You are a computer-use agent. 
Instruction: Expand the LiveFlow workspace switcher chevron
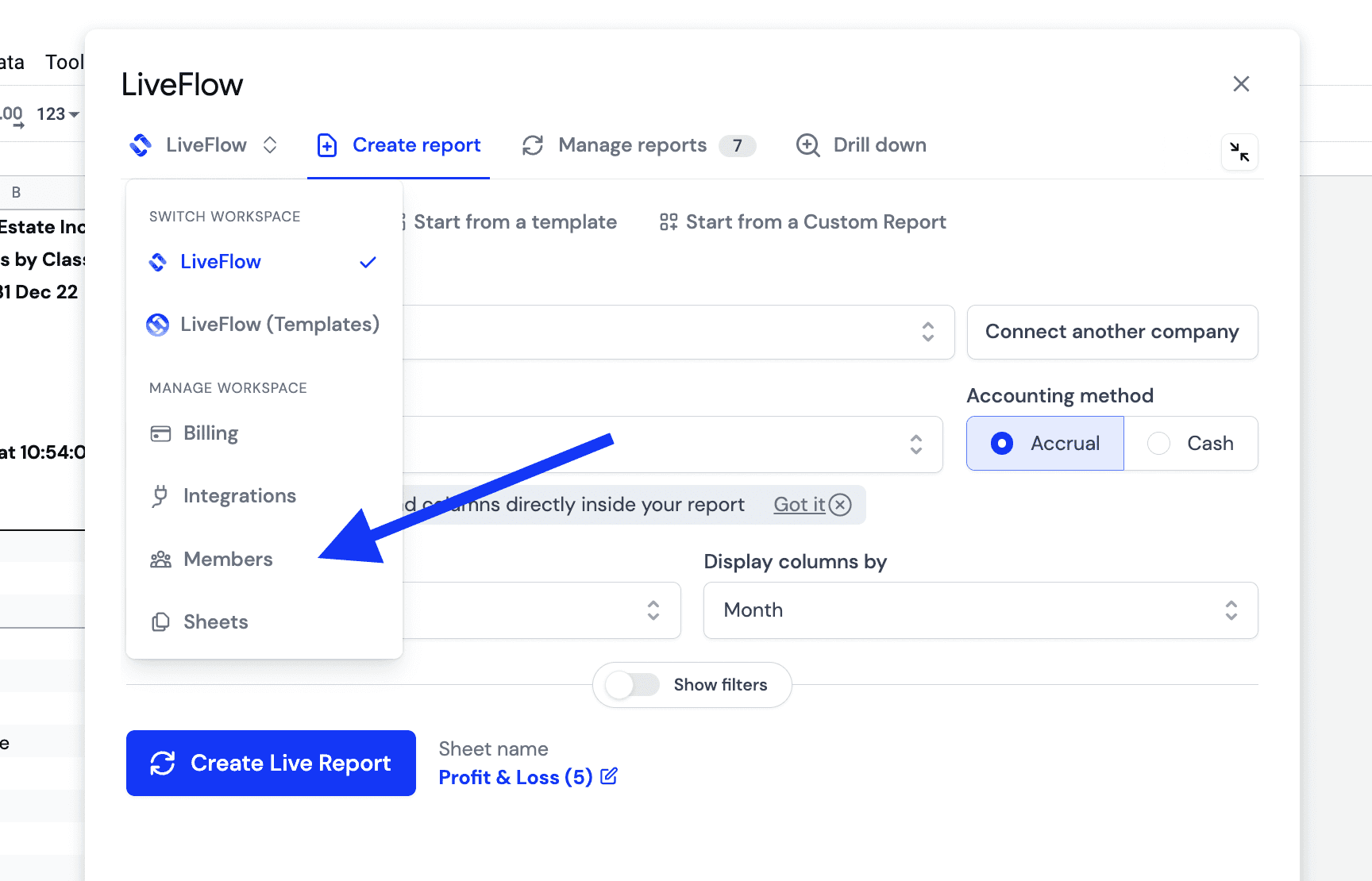coord(270,145)
